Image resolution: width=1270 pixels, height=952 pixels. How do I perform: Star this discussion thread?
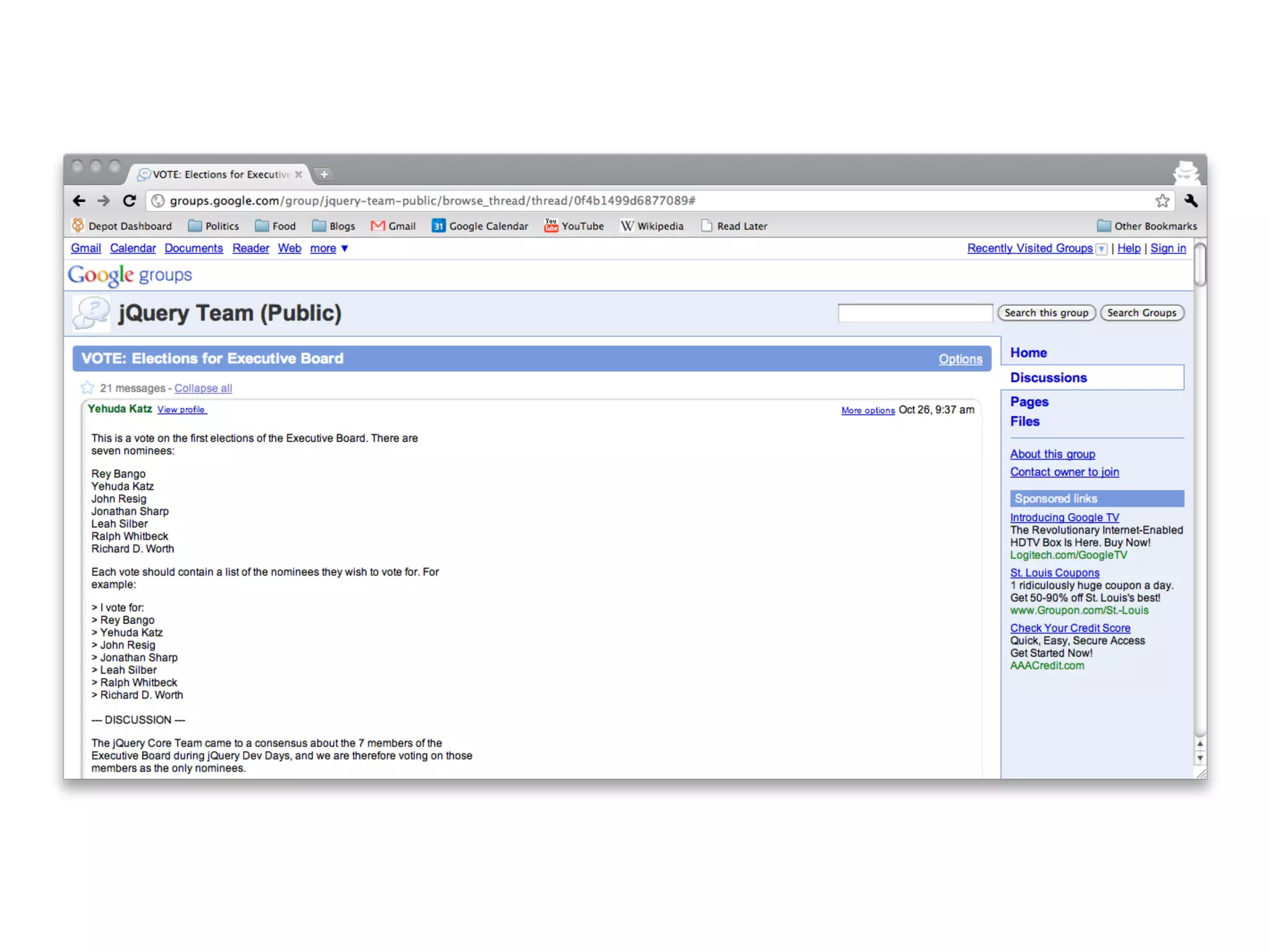(87, 388)
